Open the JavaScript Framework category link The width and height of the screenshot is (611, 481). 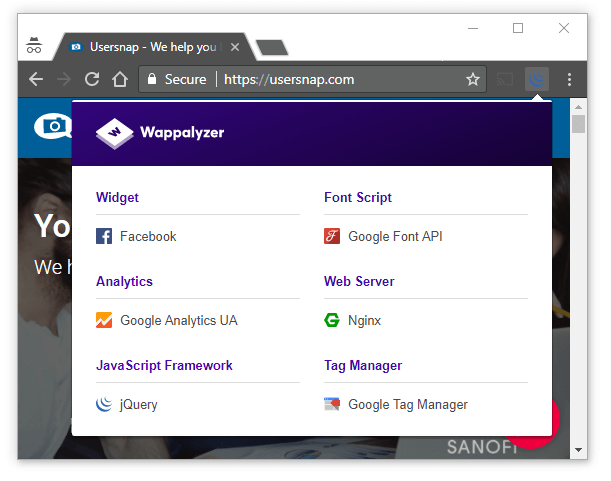164,366
